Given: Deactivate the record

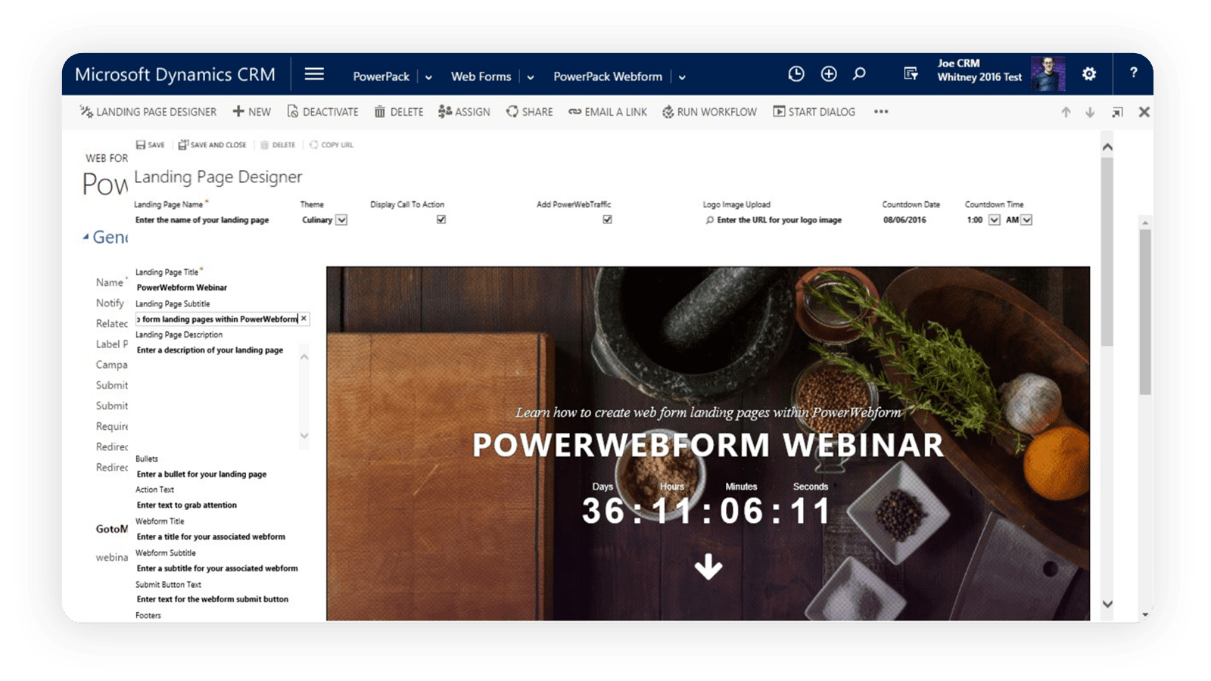Looking at the screenshot, I should (x=323, y=112).
